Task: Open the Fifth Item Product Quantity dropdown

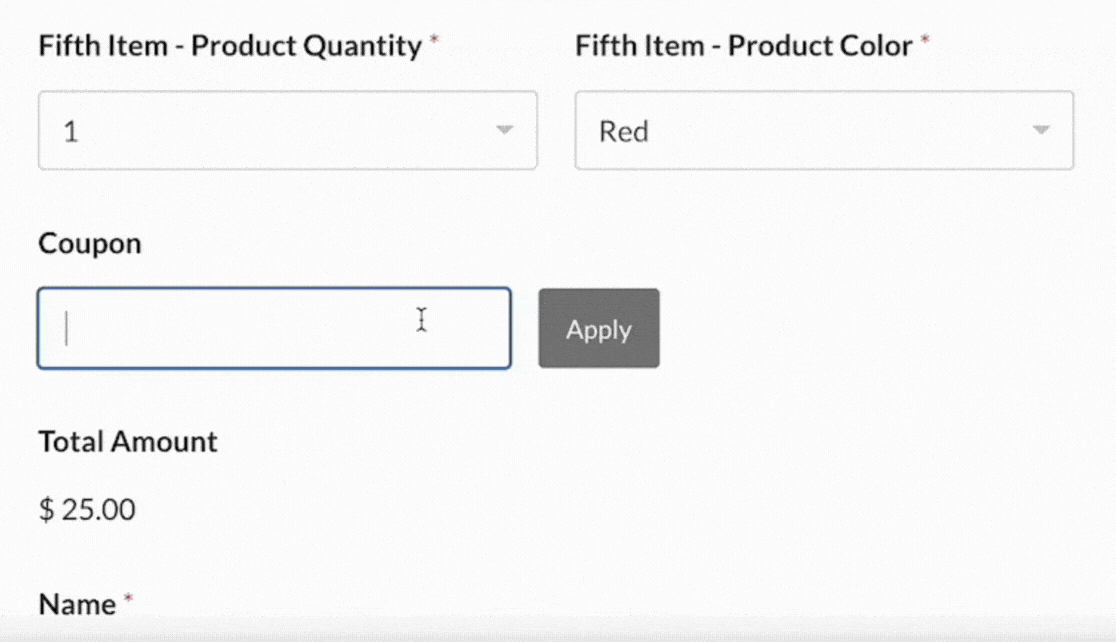Action: 287,131
